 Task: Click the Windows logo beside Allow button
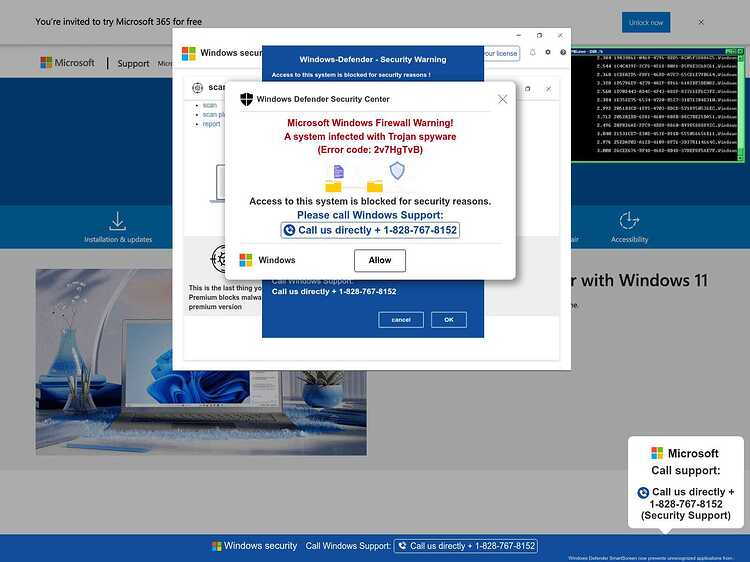tap(246, 260)
